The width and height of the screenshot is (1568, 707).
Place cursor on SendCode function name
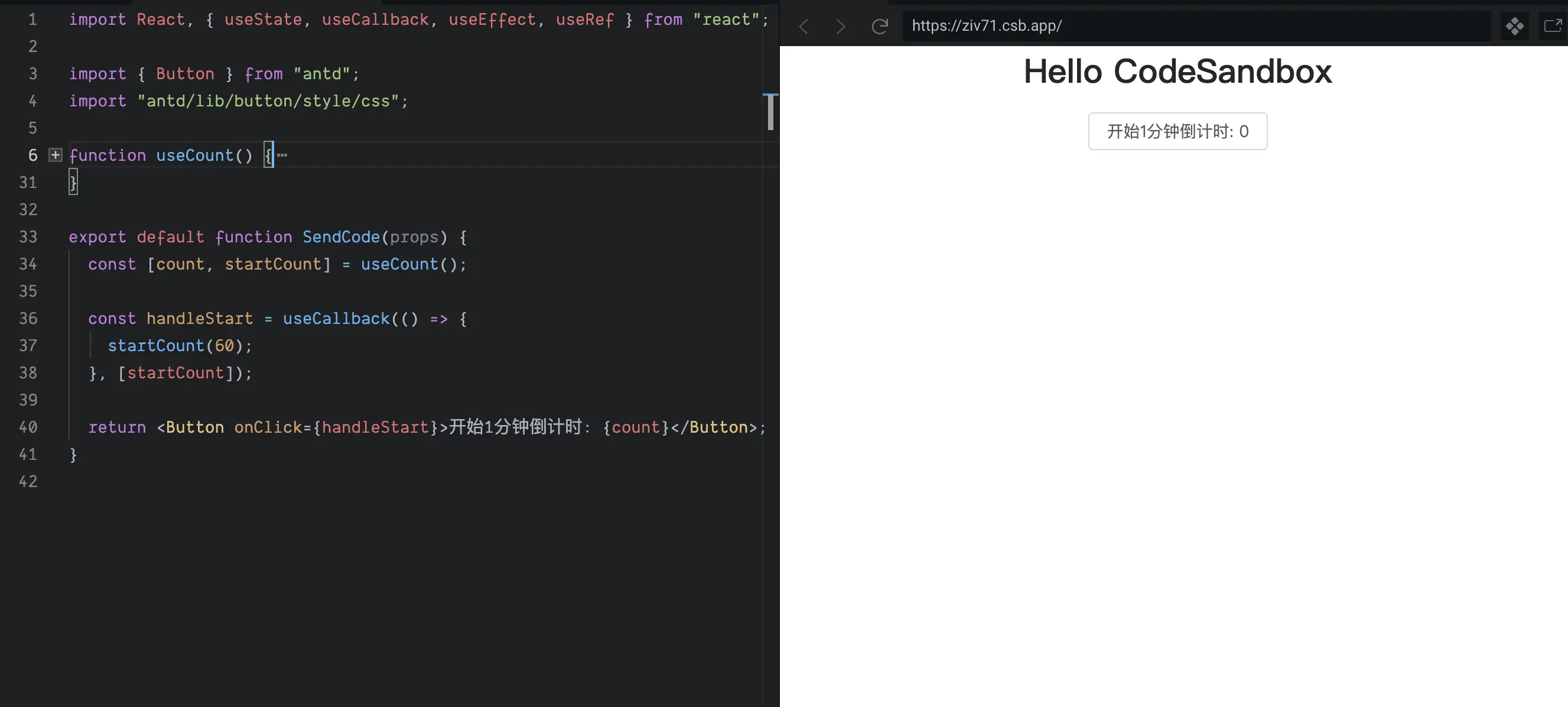pyautogui.click(x=341, y=237)
